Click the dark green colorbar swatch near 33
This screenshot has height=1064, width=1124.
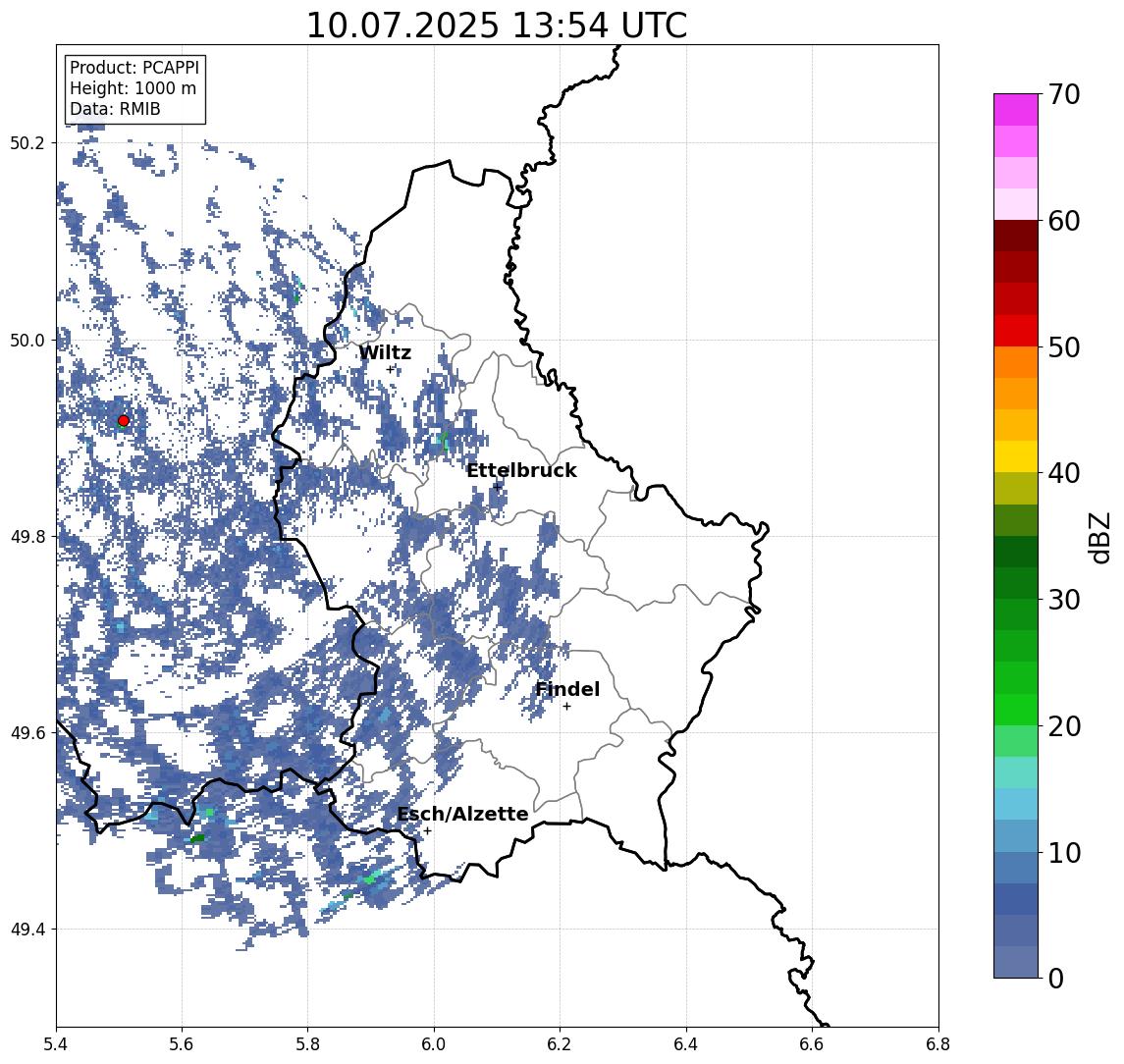point(1016,552)
